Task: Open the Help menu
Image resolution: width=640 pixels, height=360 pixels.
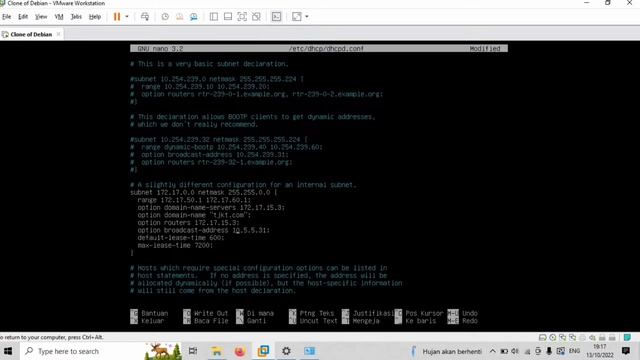Action: [x=95, y=17]
